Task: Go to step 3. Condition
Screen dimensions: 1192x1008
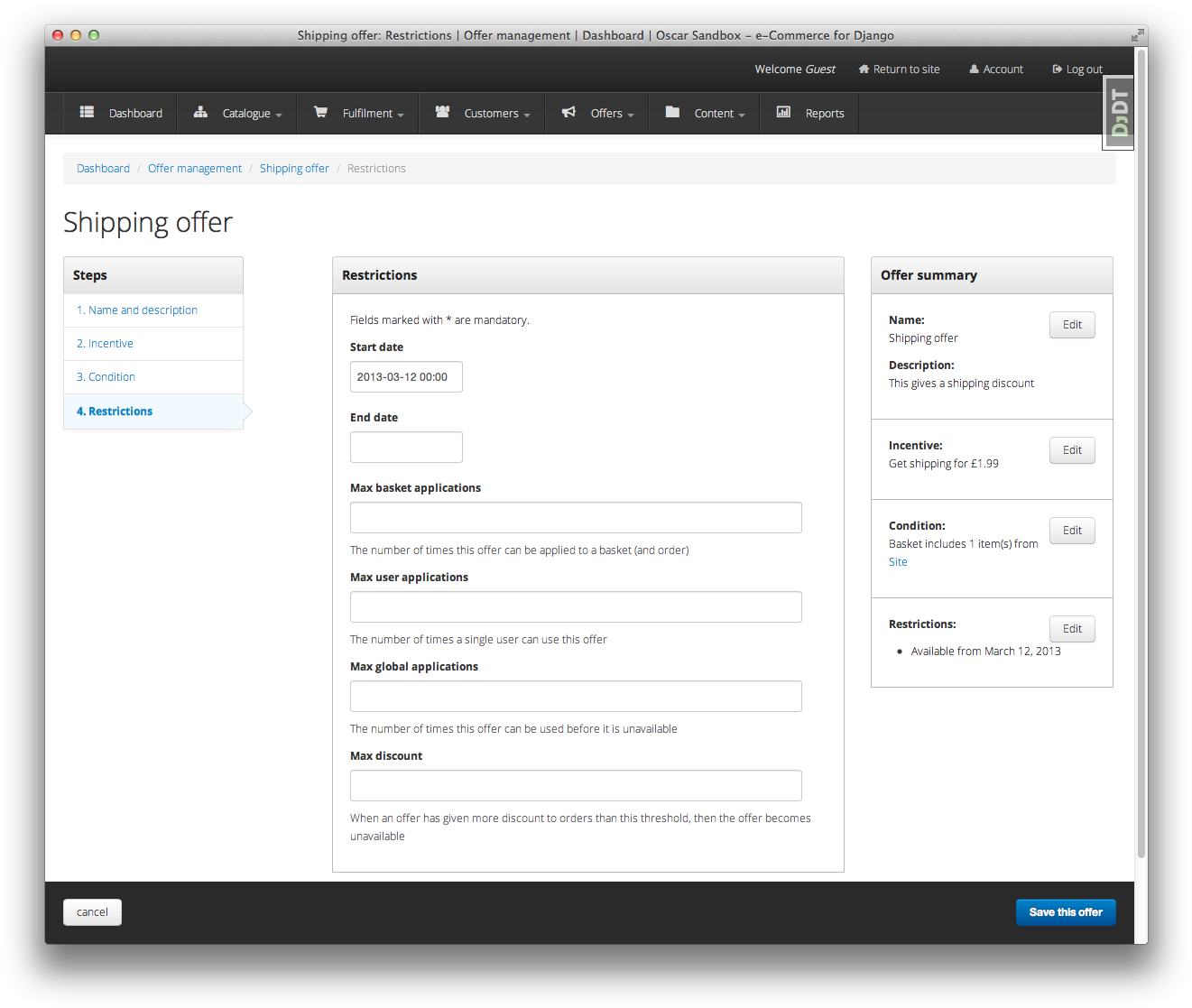Action: [x=106, y=377]
